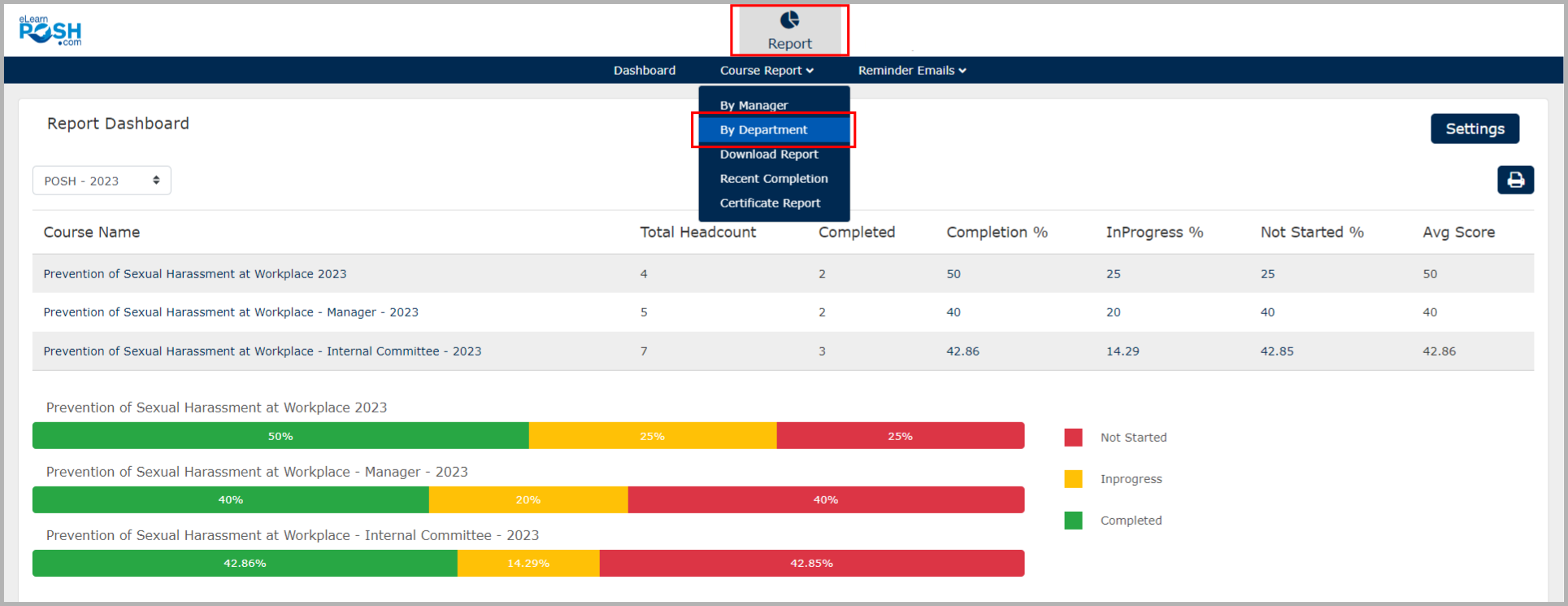This screenshot has height=606, width=1568.
Task: Click the printer icon button
Action: [x=1515, y=180]
